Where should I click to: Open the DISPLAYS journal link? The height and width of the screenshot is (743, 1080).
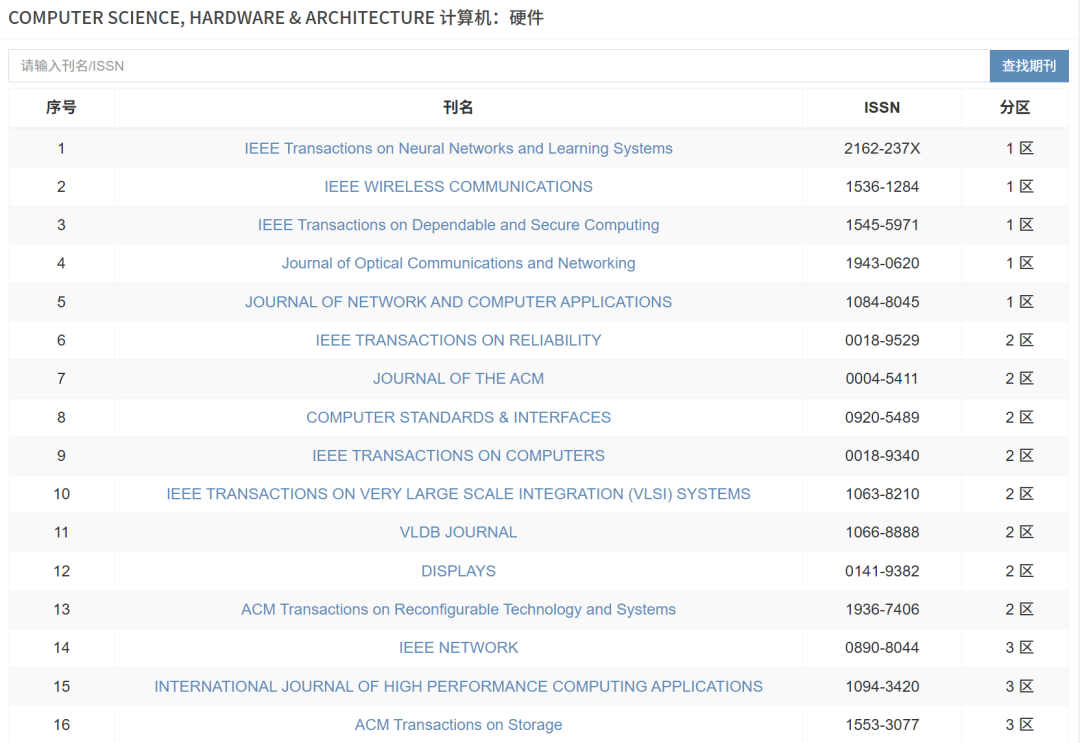tap(458, 571)
